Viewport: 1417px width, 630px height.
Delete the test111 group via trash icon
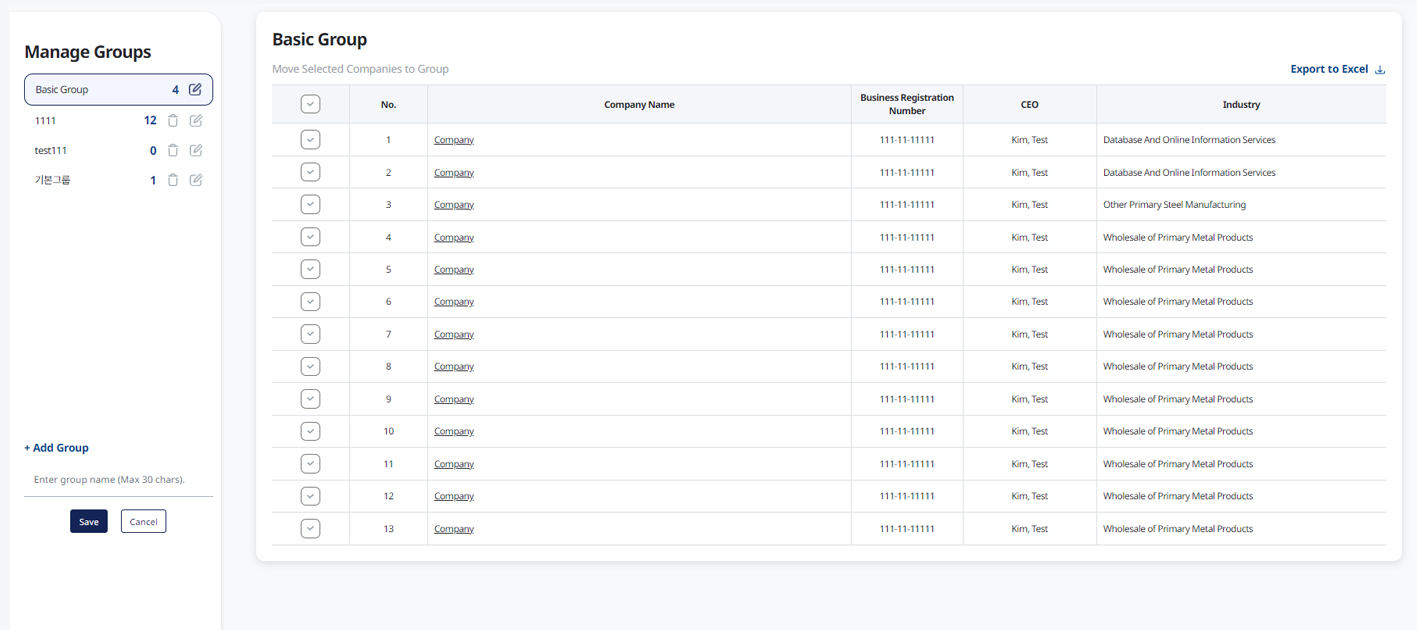tap(173, 151)
